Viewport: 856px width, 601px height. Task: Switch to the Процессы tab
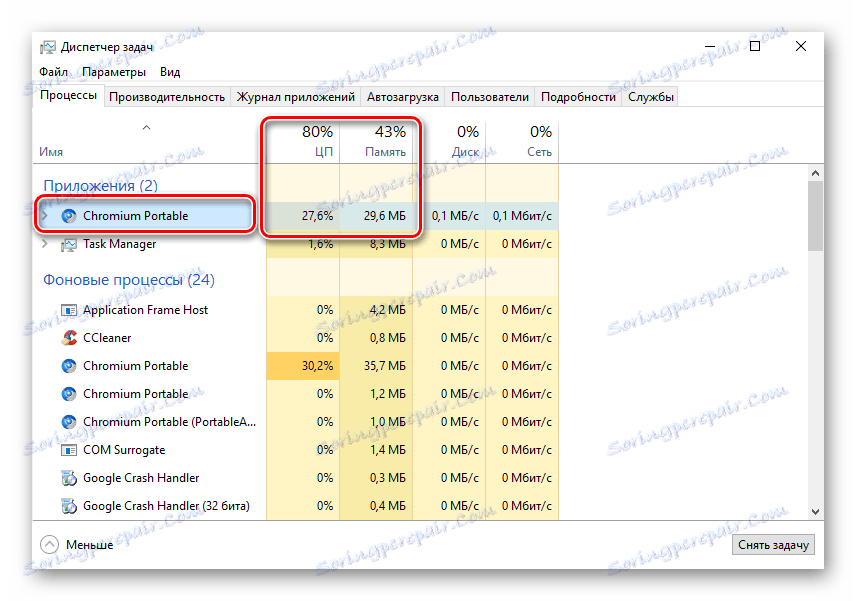point(69,96)
